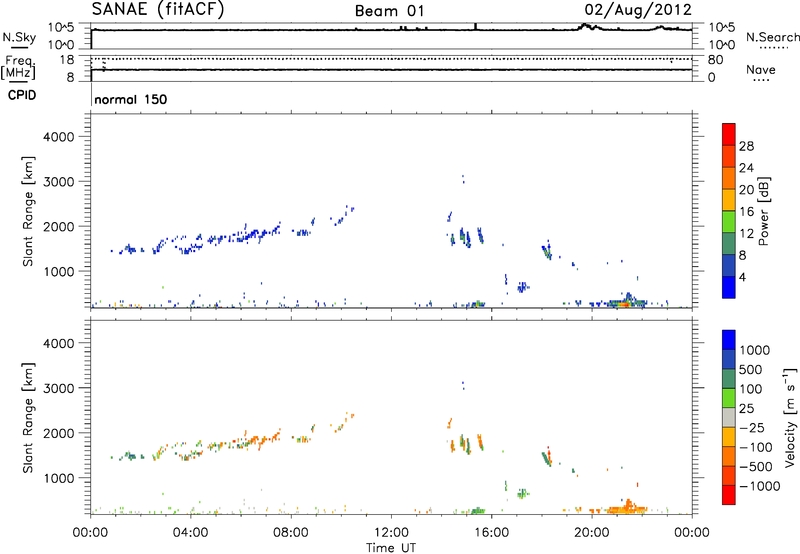Image resolution: width=800 pixels, height=554 pixels.
Task: Click the Velocity panel 'Slant Range [km]' label
Action: (28, 417)
